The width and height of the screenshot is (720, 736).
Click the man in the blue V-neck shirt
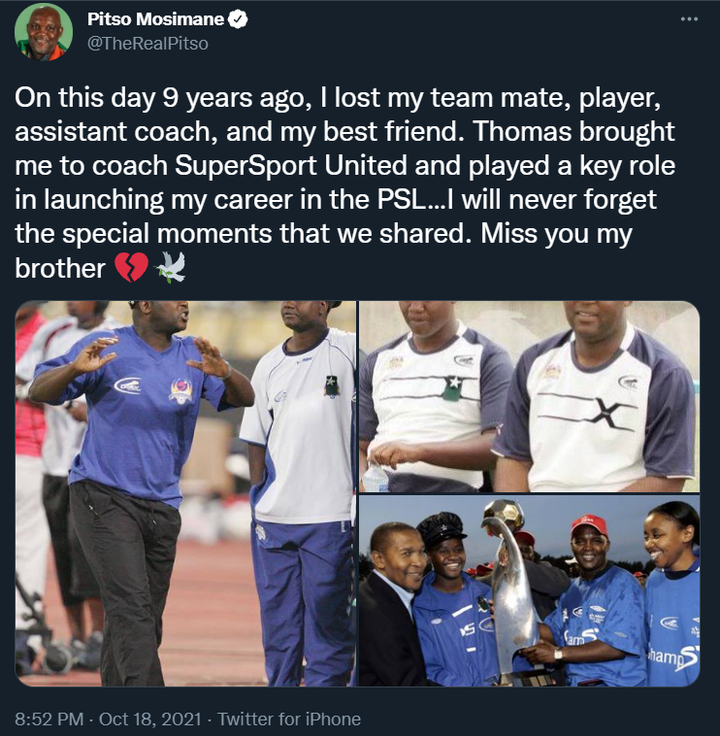click(x=134, y=488)
